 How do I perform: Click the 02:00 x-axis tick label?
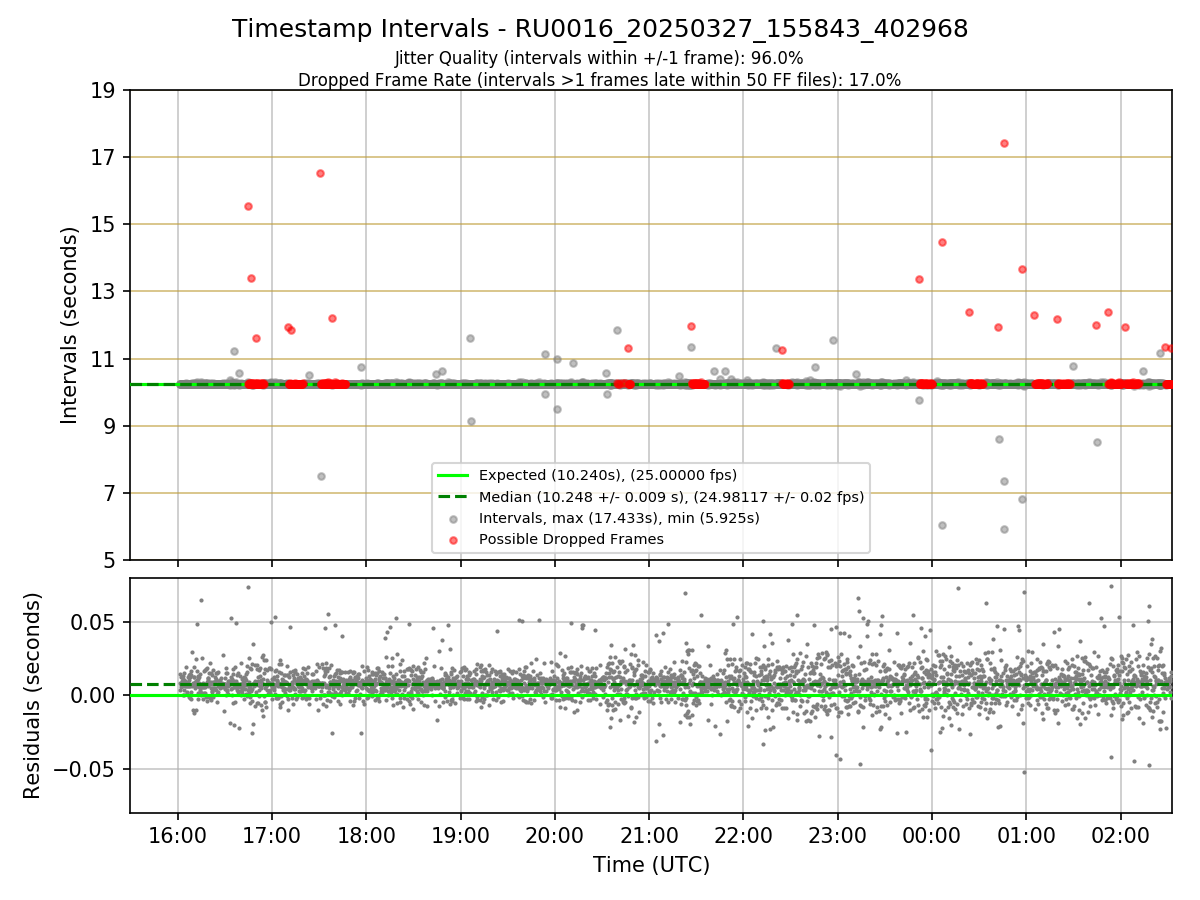[x=1120, y=835]
